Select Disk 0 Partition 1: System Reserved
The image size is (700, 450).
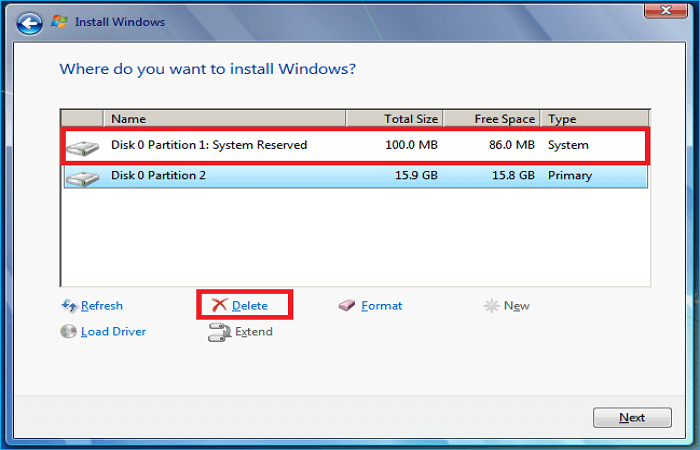click(209, 145)
